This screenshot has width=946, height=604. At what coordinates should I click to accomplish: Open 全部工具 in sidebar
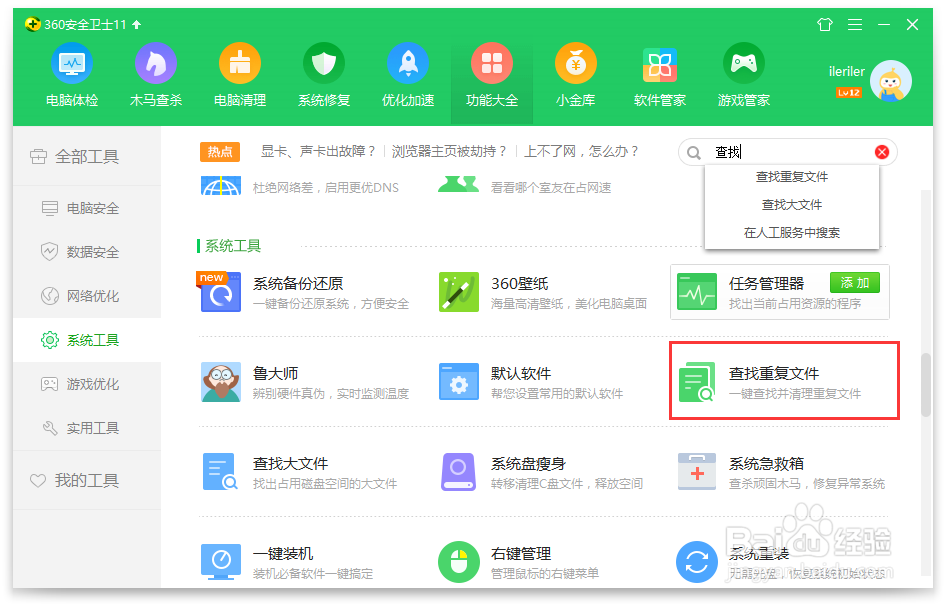(x=87, y=157)
